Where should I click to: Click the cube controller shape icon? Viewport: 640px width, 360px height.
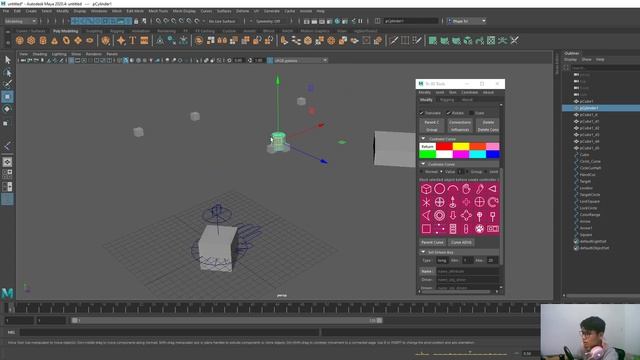tap(426, 189)
